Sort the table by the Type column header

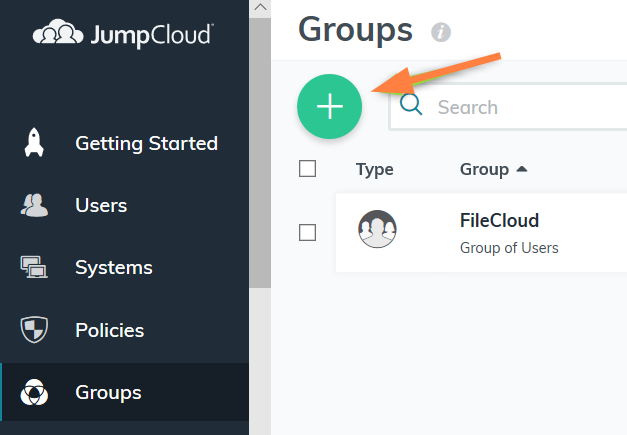pos(375,169)
